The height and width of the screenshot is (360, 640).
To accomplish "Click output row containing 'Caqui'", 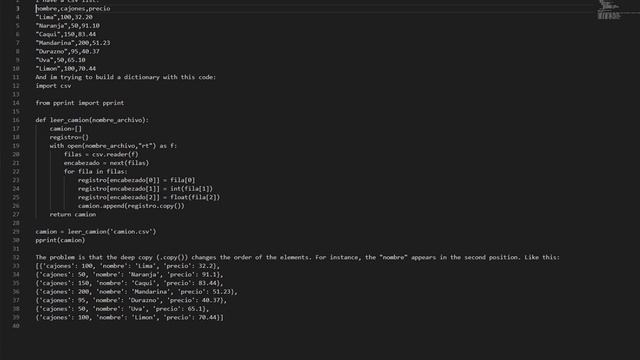I will click(129, 283).
